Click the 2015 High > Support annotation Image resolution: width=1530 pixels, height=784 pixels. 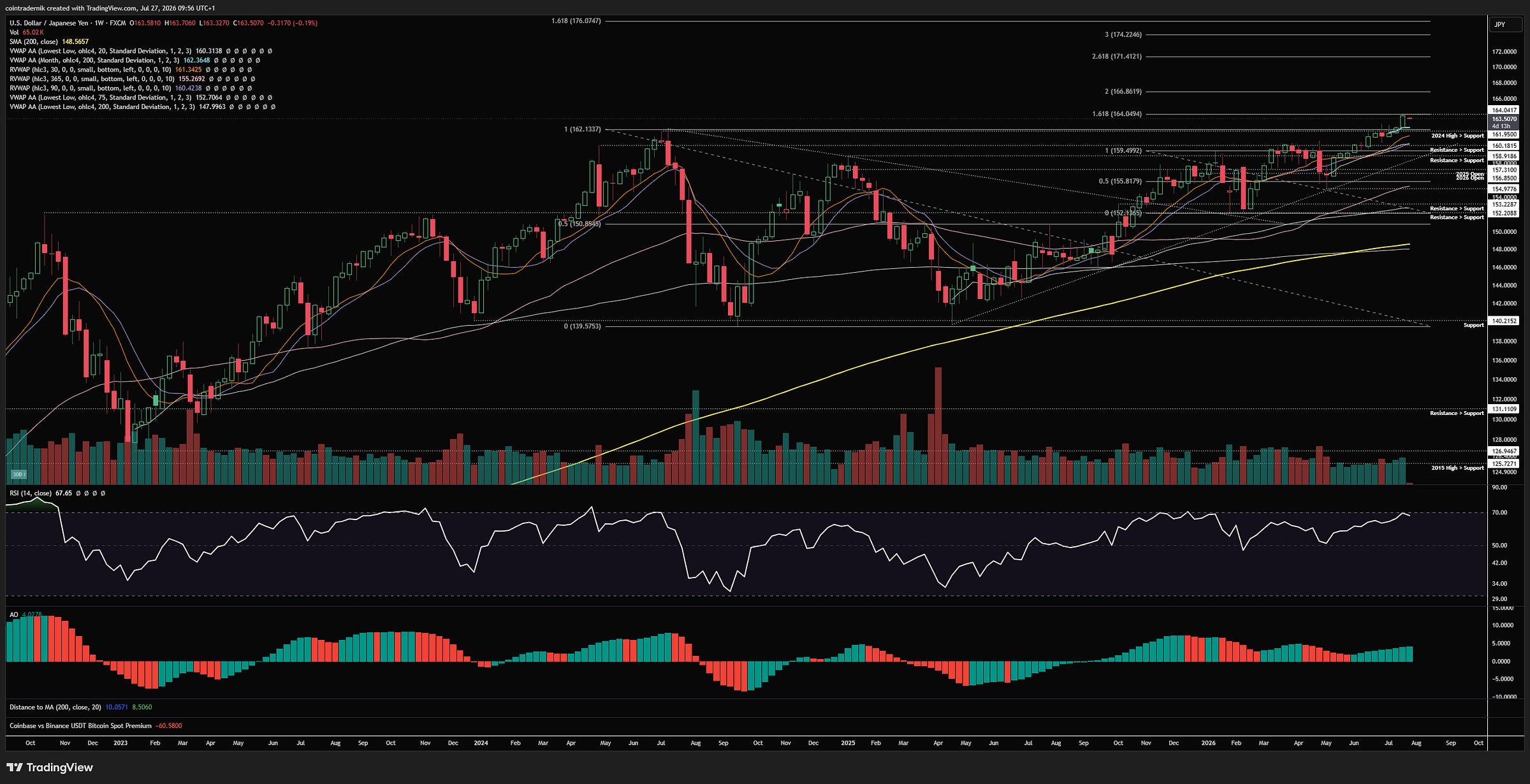[x=1457, y=468]
